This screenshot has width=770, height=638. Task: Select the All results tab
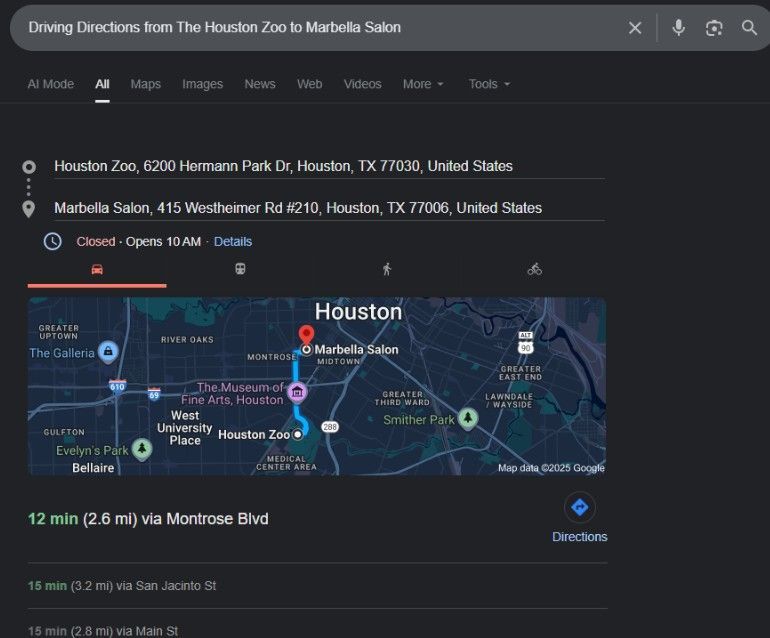point(102,84)
